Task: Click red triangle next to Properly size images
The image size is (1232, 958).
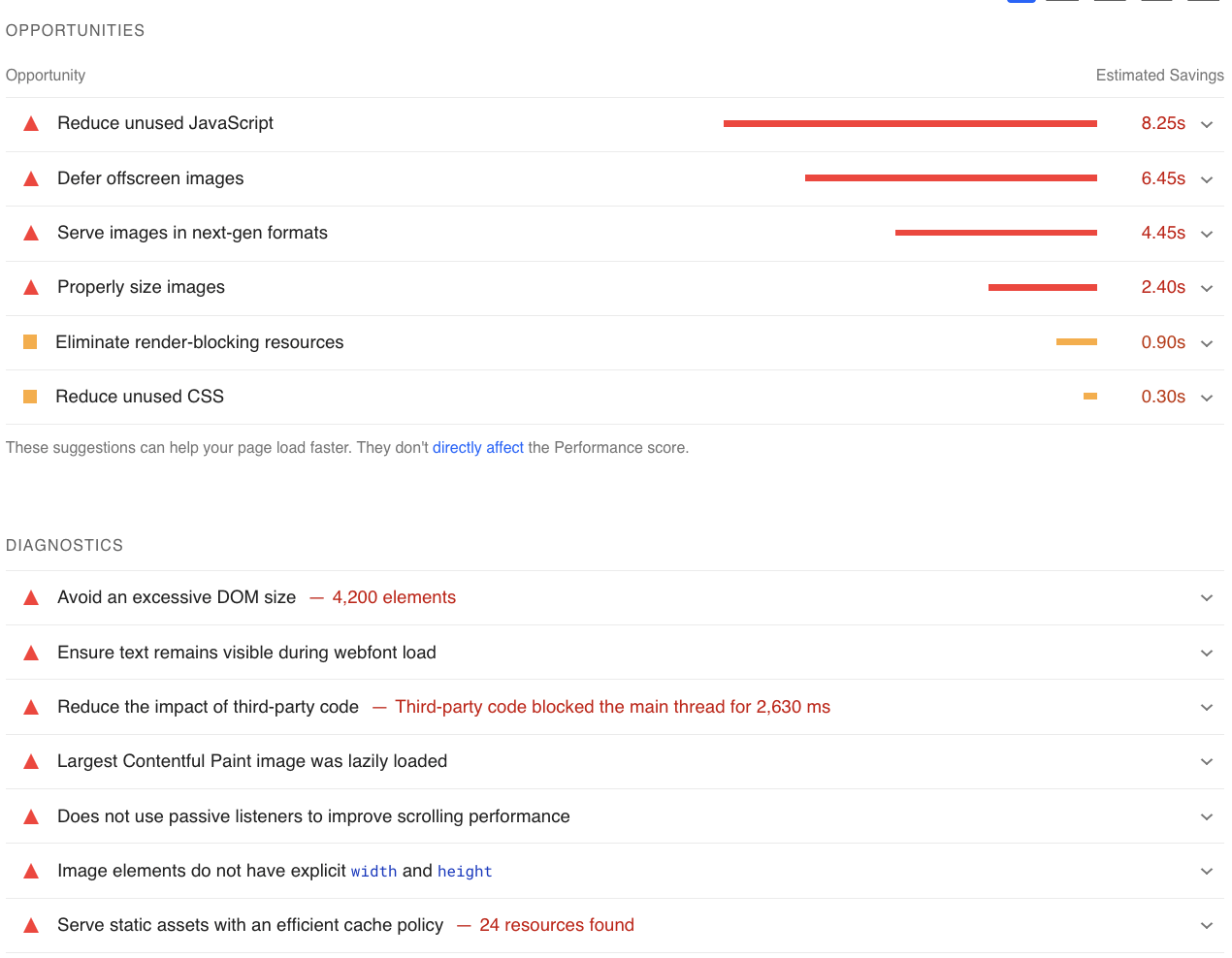Action: pos(31,288)
